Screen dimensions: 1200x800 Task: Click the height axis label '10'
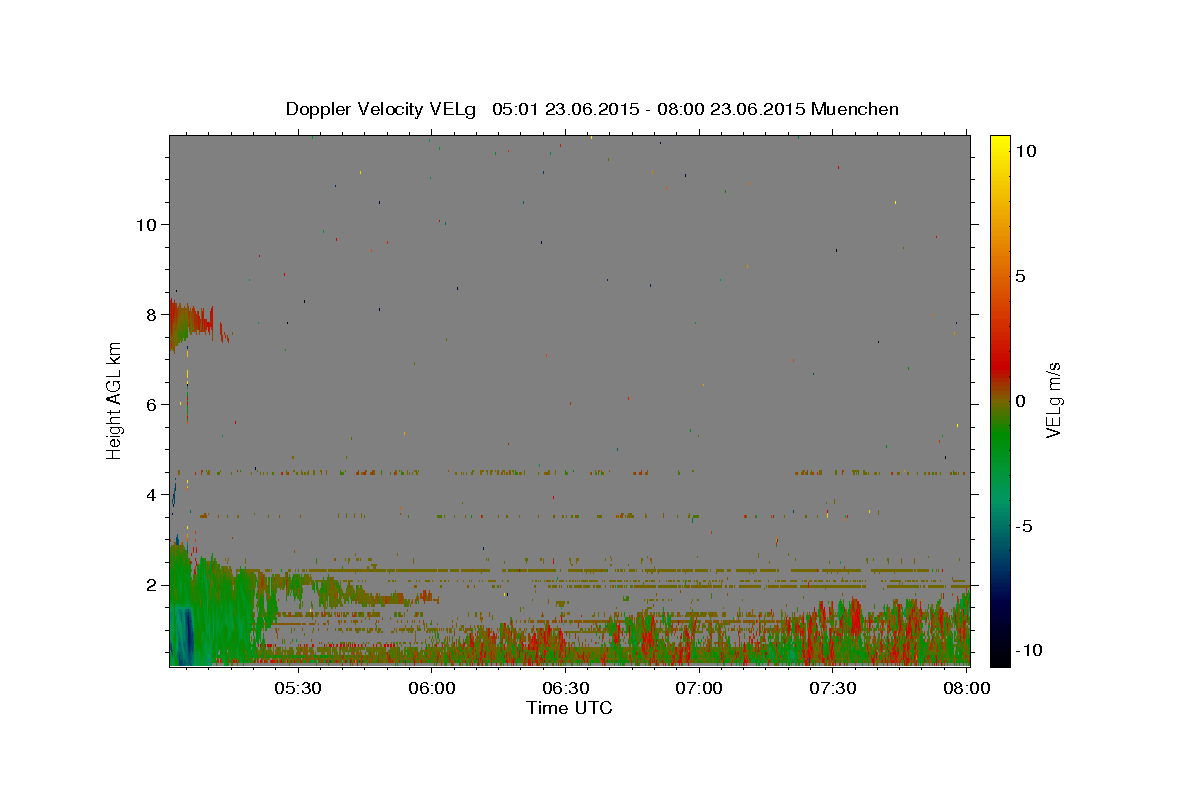tap(146, 224)
